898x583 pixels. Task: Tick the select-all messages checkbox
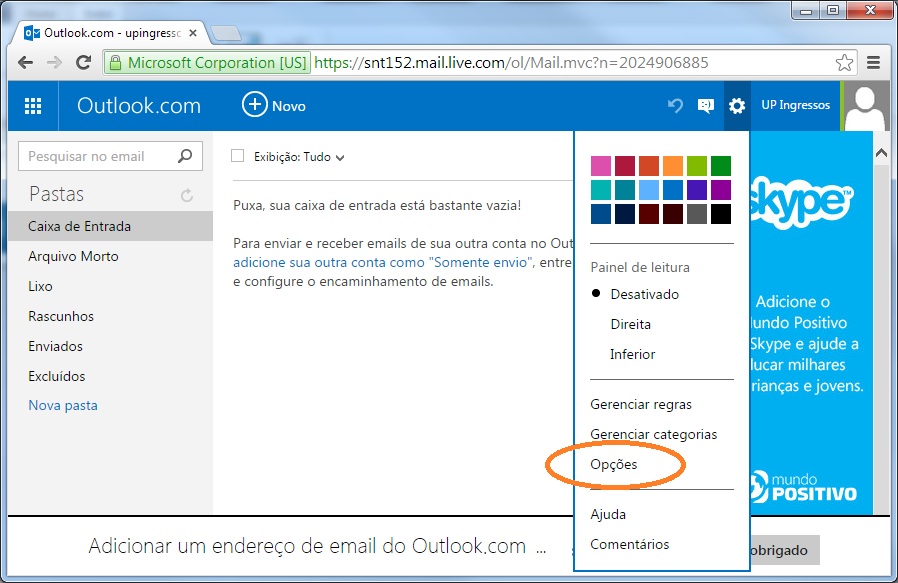pyautogui.click(x=238, y=156)
